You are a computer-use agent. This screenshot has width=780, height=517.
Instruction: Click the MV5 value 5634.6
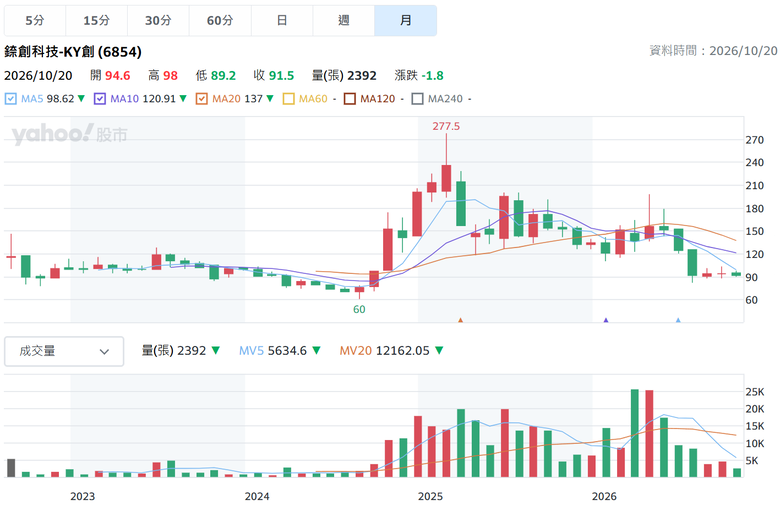(x=288, y=351)
